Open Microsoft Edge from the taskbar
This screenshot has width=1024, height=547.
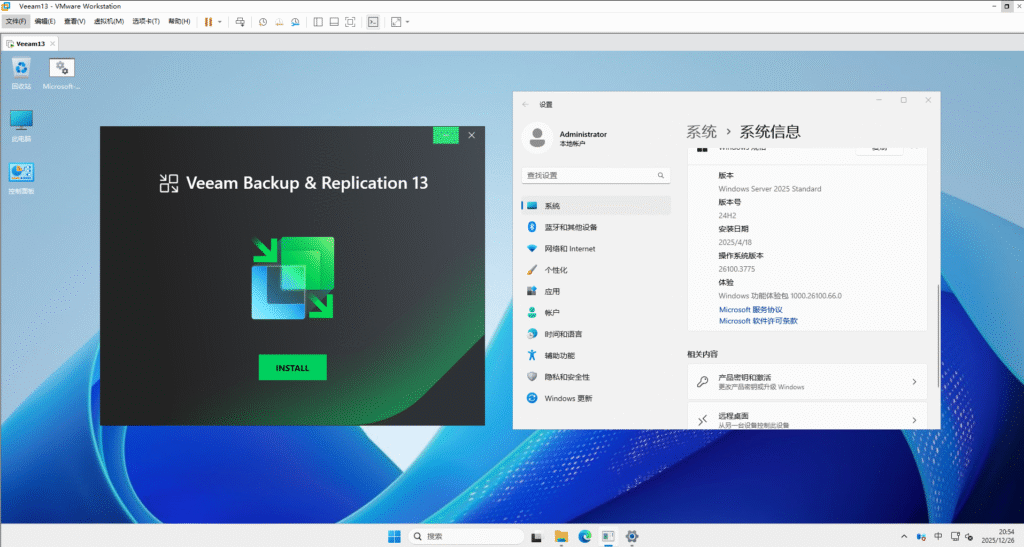coord(584,536)
